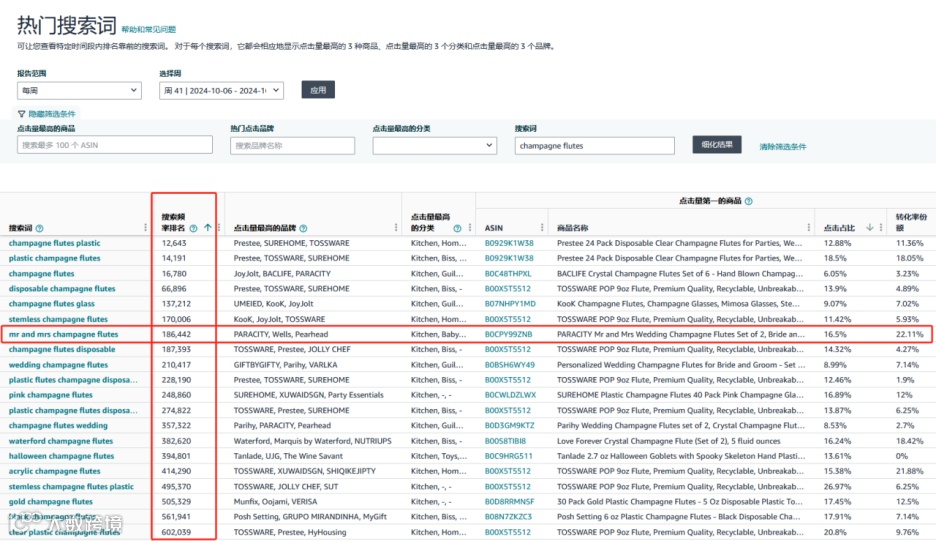Click click-share value 26.97%
Screen dimensions: 936x541
coord(838,487)
